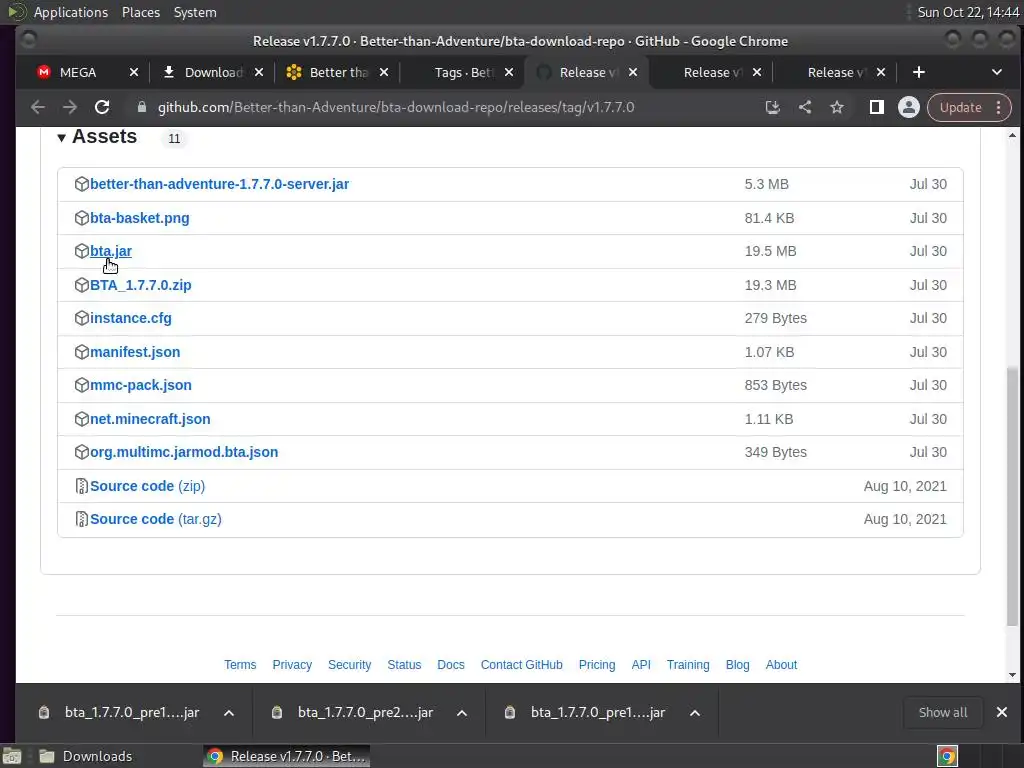
Task: Download Source code (zip)
Action: tap(148, 486)
